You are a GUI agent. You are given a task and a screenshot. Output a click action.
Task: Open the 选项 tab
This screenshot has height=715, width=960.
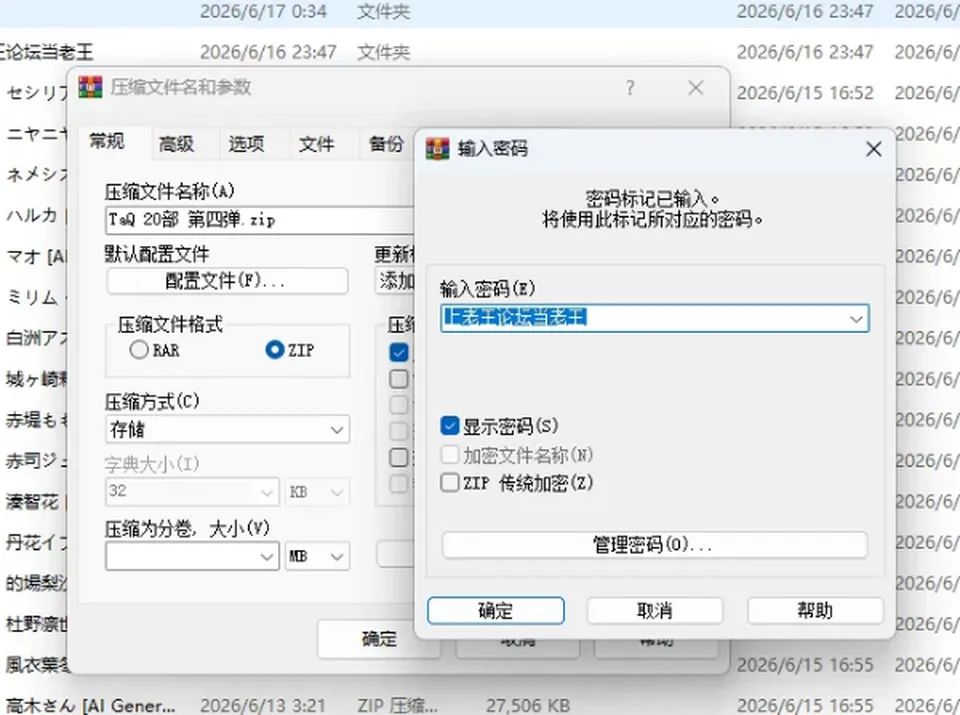tap(247, 144)
